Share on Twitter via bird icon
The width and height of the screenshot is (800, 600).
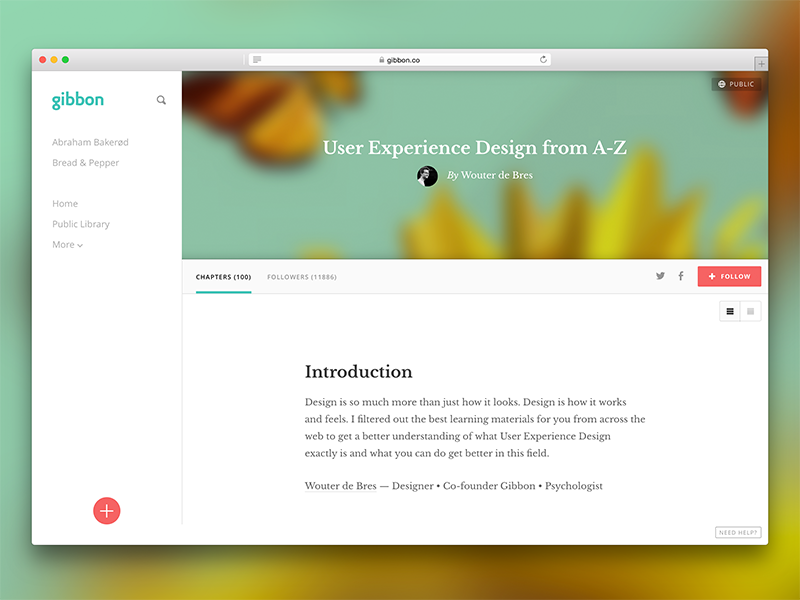(x=660, y=276)
